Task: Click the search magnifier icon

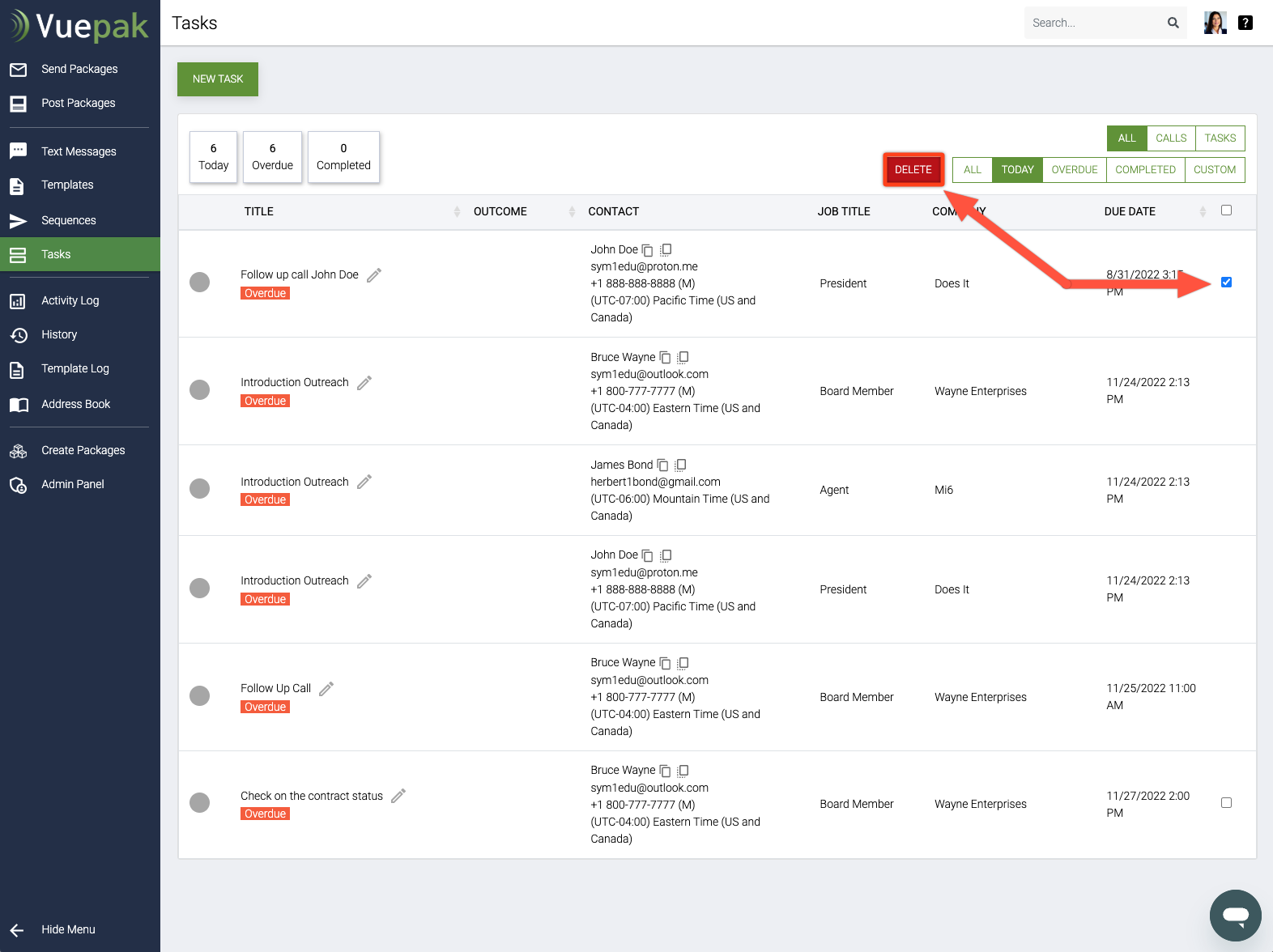Action: (x=1173, y=23)
